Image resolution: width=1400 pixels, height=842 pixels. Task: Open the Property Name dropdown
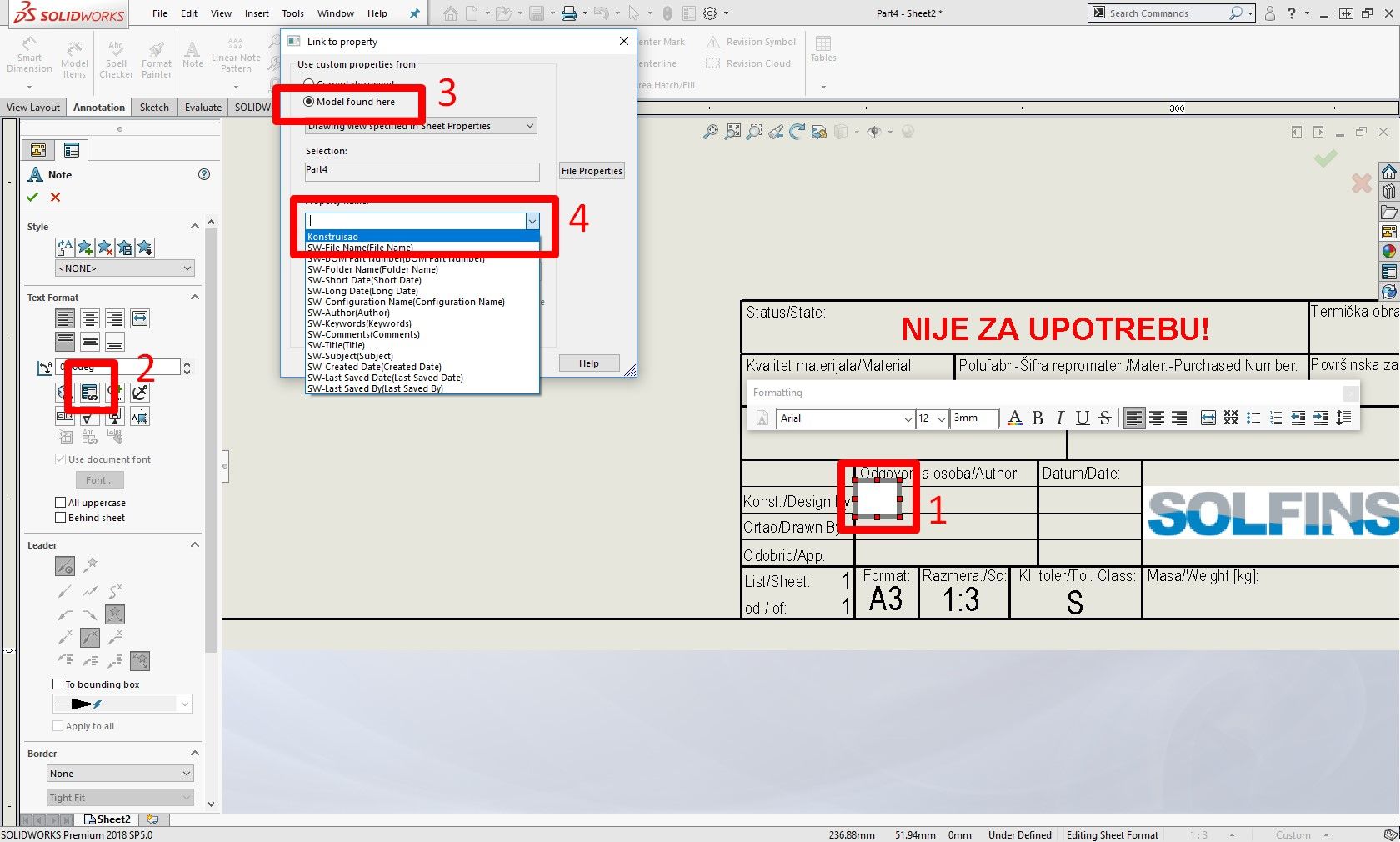coord(532,221)
